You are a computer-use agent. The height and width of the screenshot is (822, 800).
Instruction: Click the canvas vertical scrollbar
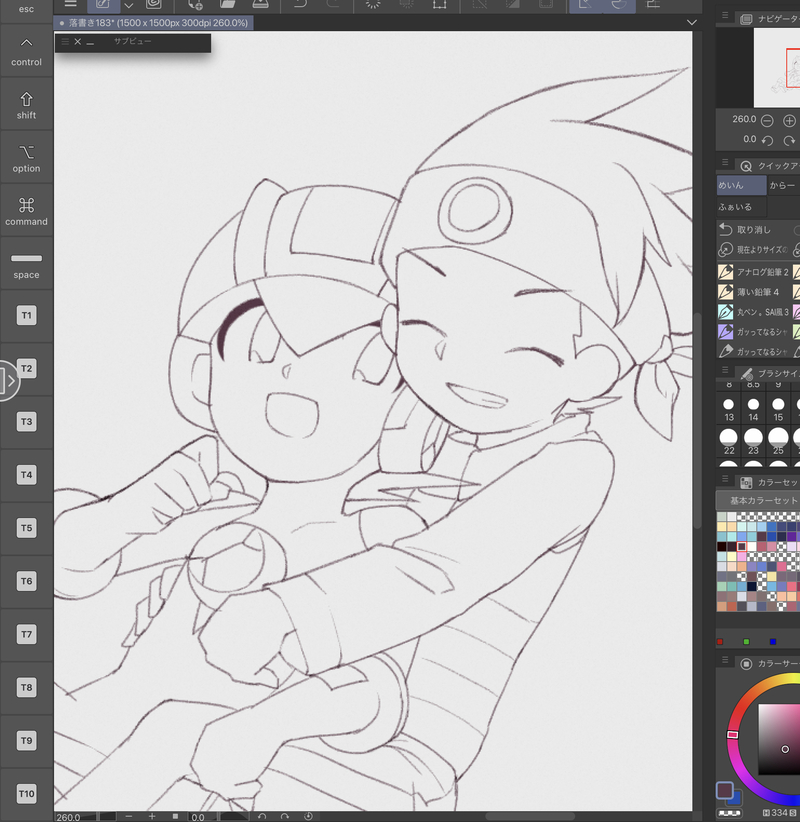point(697,419)
